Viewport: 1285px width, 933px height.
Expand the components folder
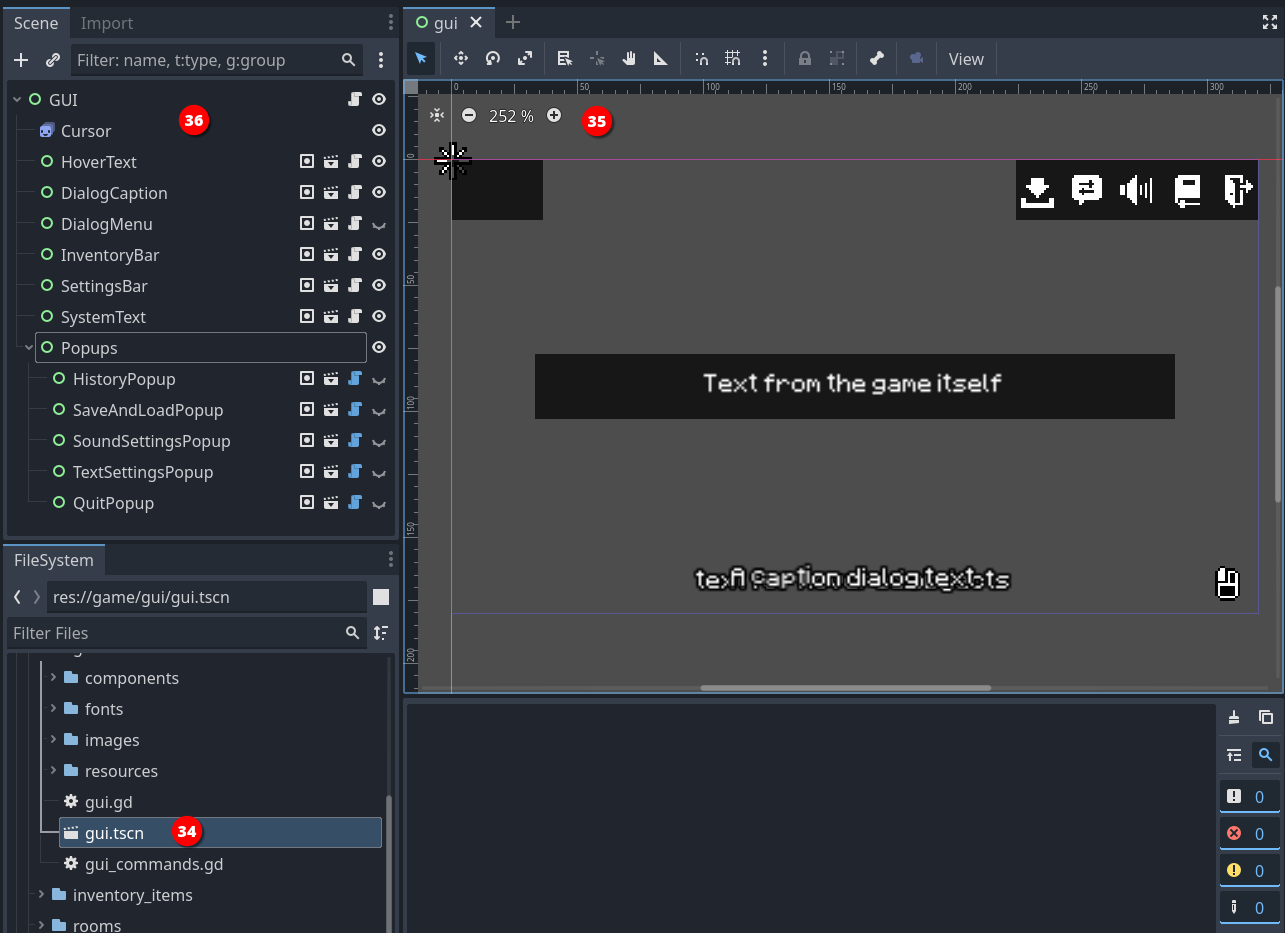[x=53, y=678]
